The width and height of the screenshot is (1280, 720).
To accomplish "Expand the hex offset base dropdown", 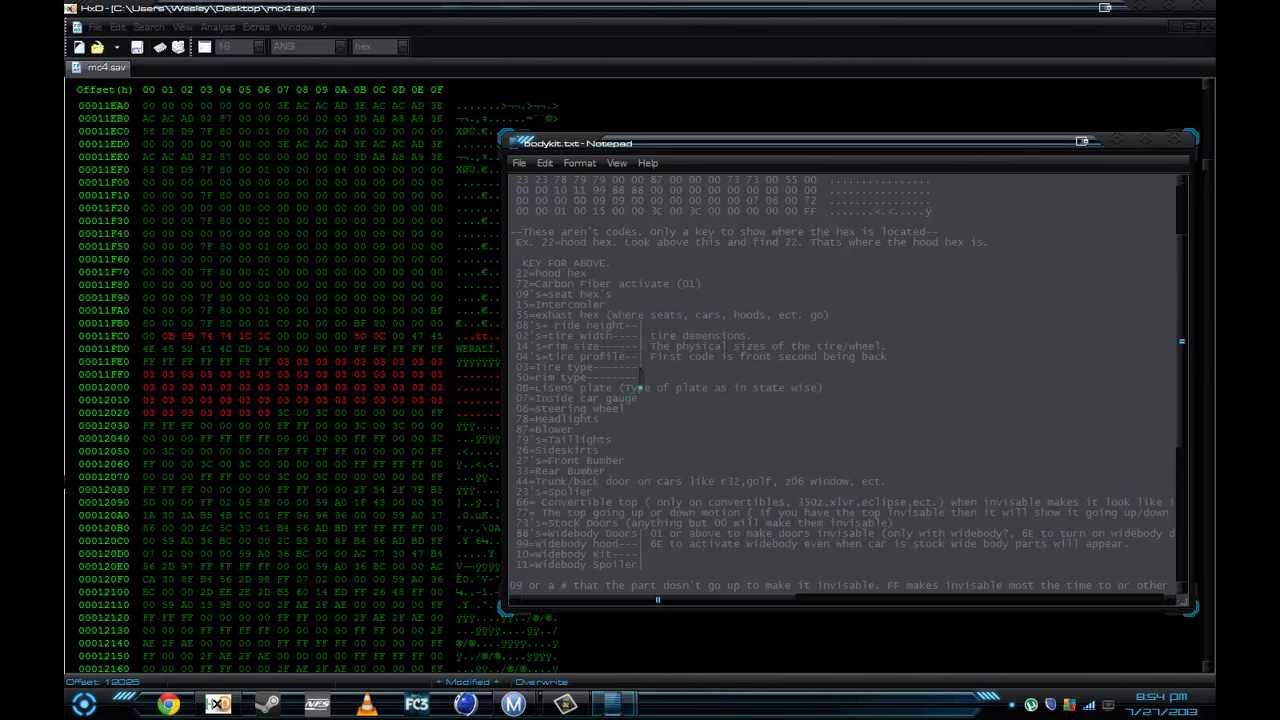I will pos(402,47).
